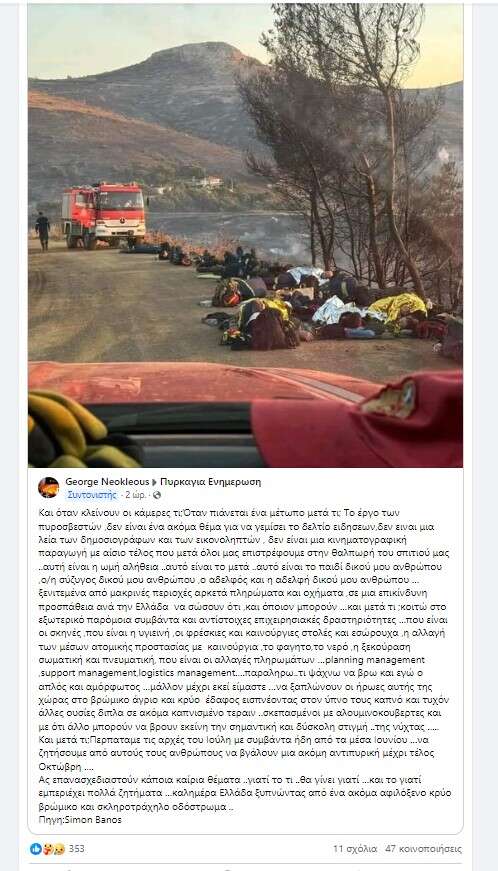Image resolution: width=498 pixels, height=871 pixels.
Task: Open the 47 κοινοποιήσεις shares list
Action: coord(424,849)
